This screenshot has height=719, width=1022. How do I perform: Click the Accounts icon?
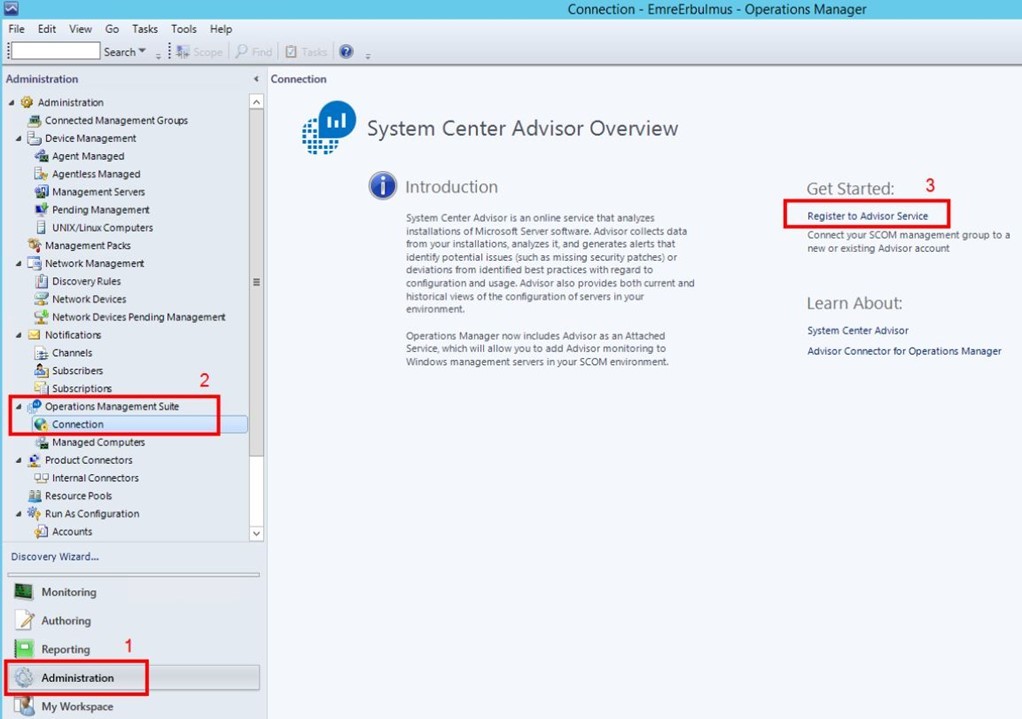[x=41, y=532]
